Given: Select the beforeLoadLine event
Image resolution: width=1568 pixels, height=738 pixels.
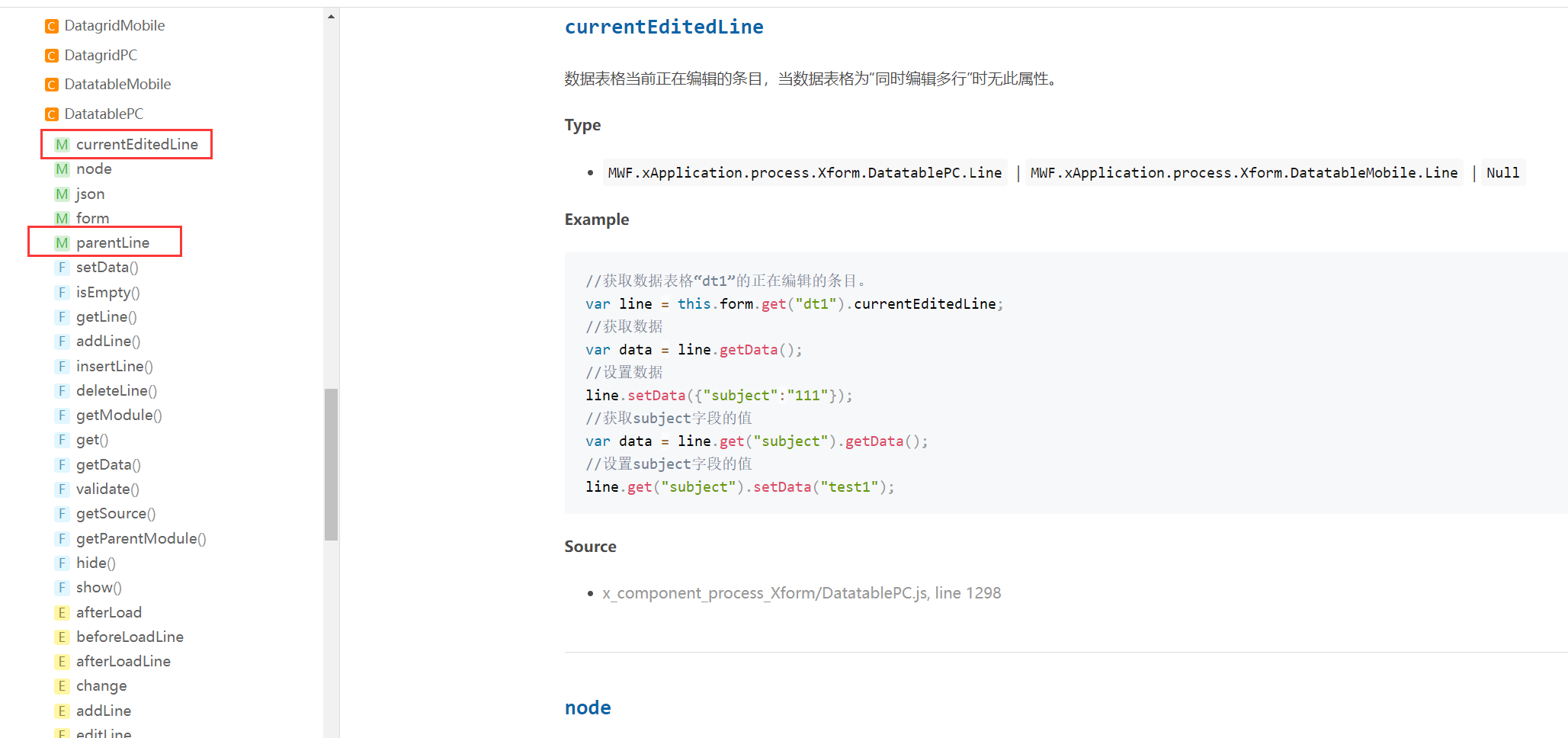Looking at the screenshot, I should [130, 637].
